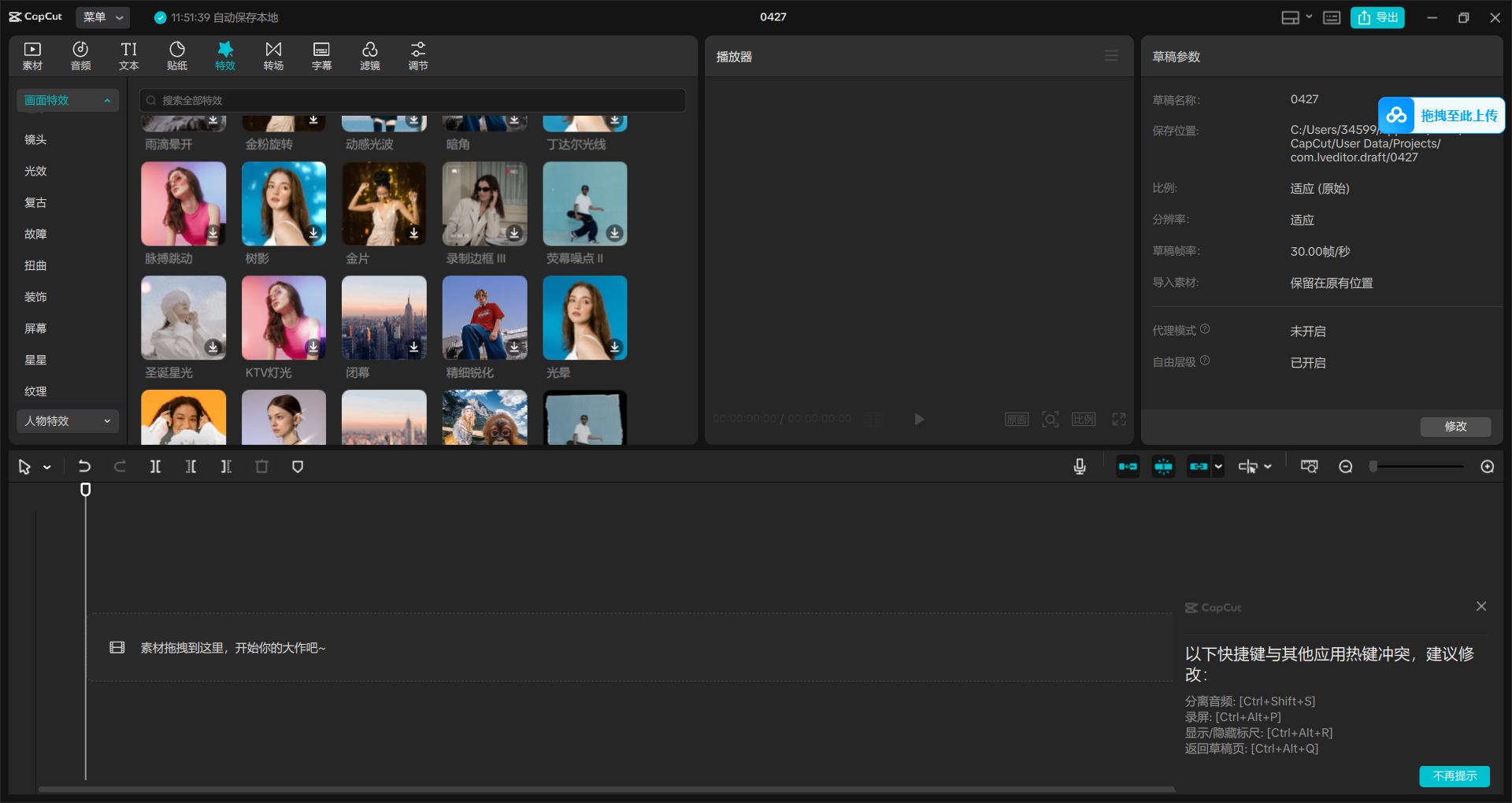Toggle auto snapping in timeline
The height and width of the screenshot is (803, 1512).
1163,467
